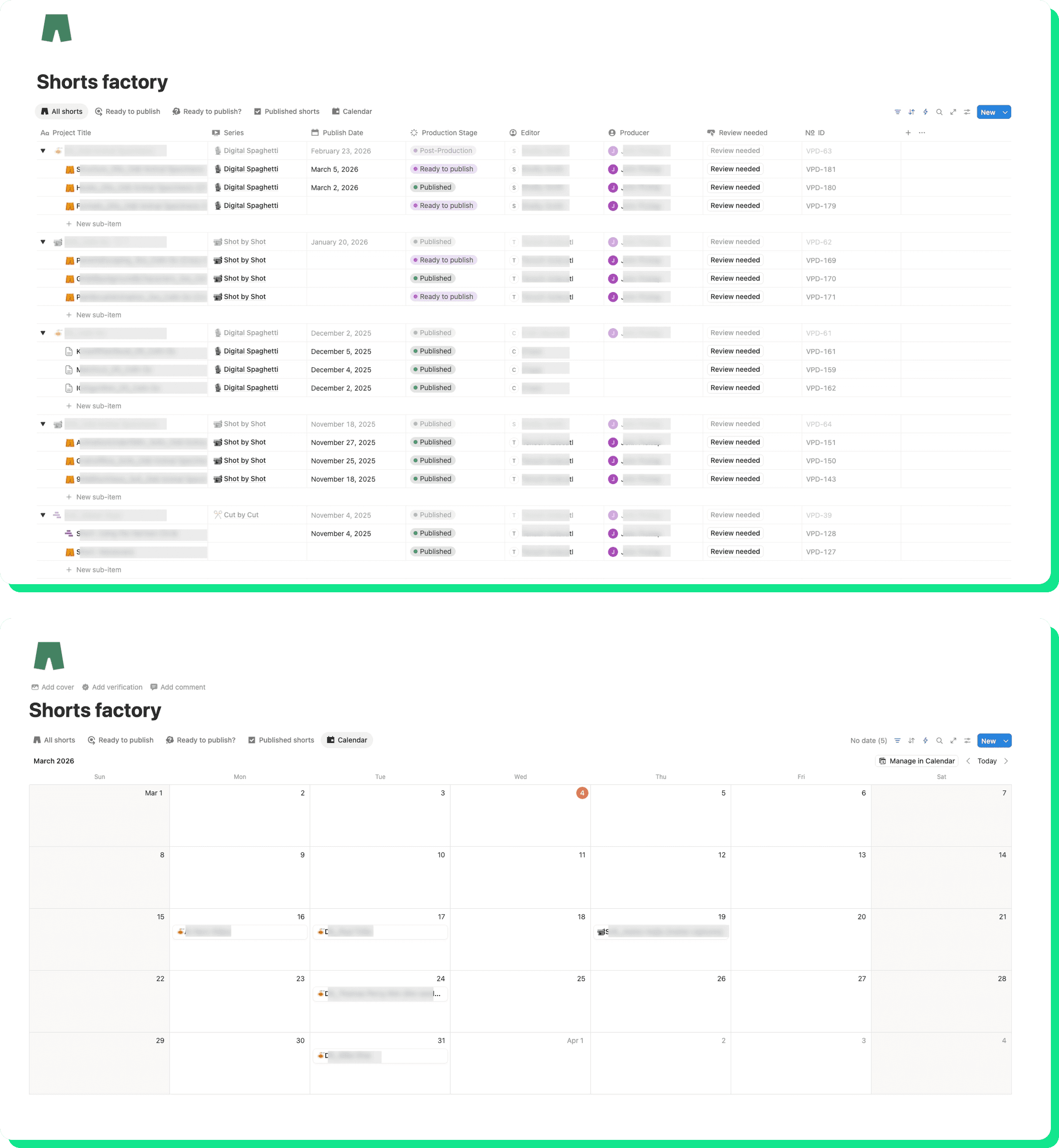Open three-dots menu in table header row
Screen dimensions: 1059x1148
point(921,133)
